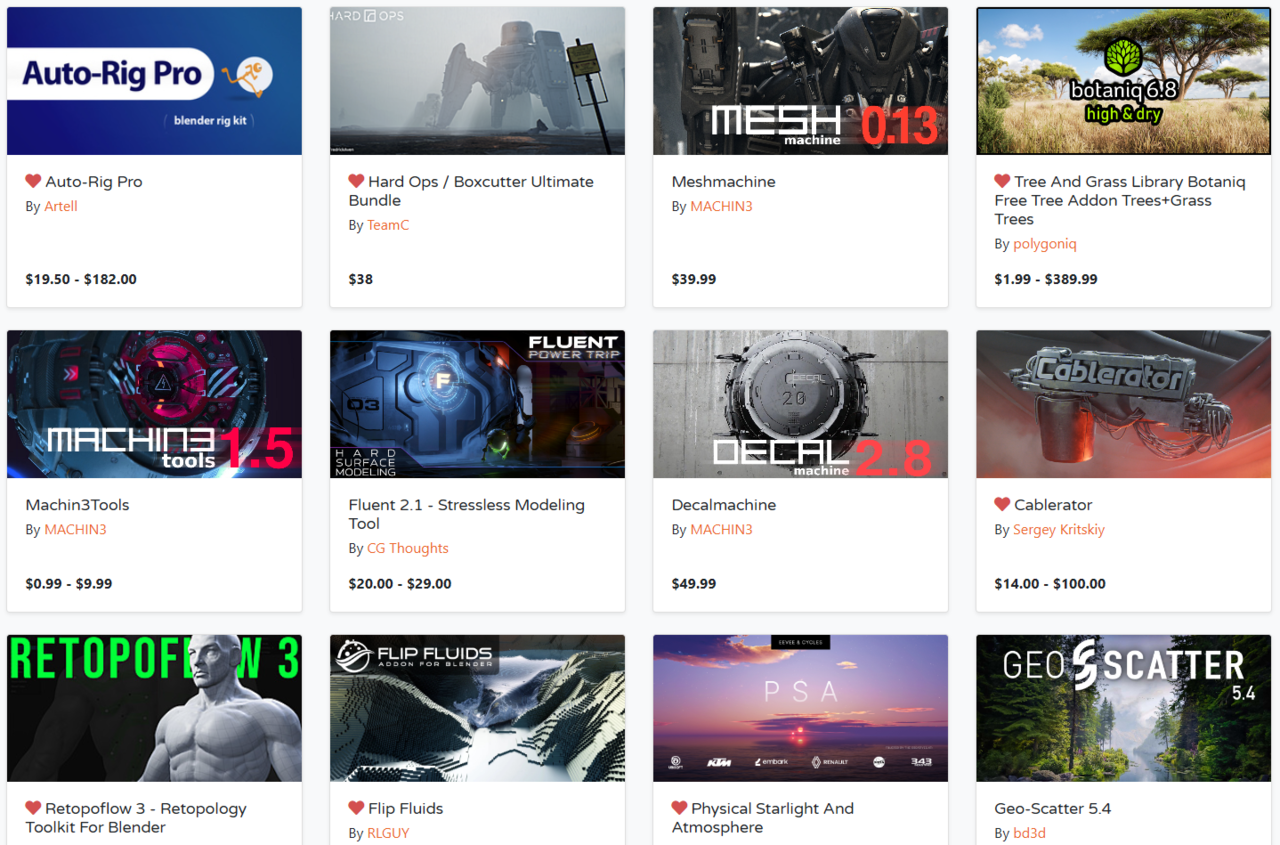Open Tree And Grass Library Botaniq title
Image resolution: width=1280 pixels, height=845 pixels.
coord(1120,200)
